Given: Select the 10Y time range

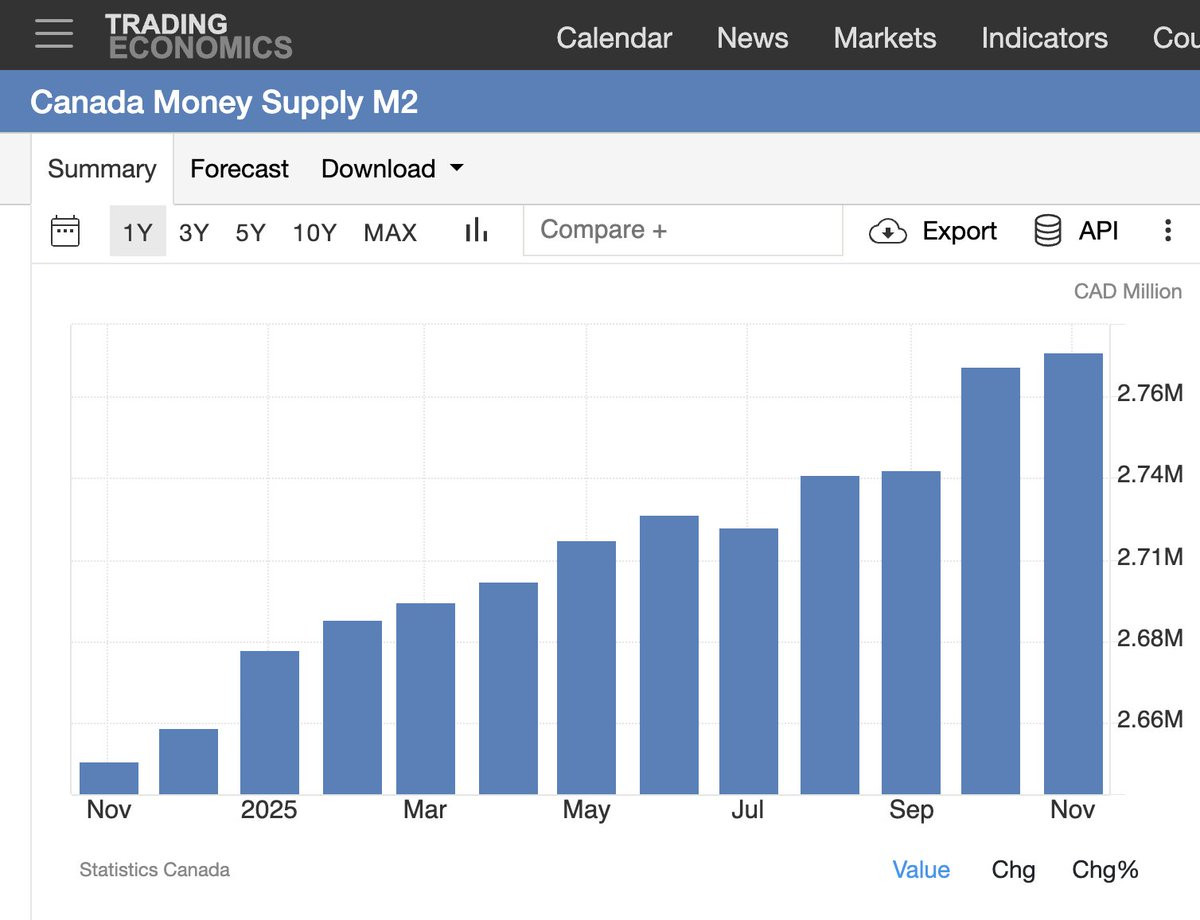Looking at the screenshot, I should tap(314, 233).
